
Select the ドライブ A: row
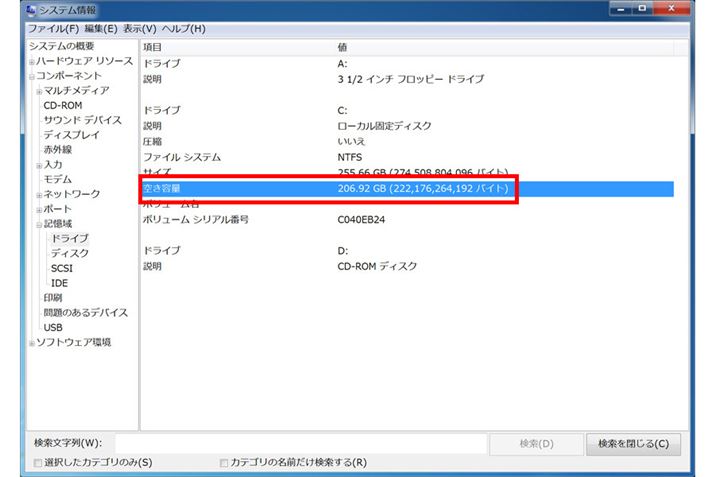[x=407, y=64]
